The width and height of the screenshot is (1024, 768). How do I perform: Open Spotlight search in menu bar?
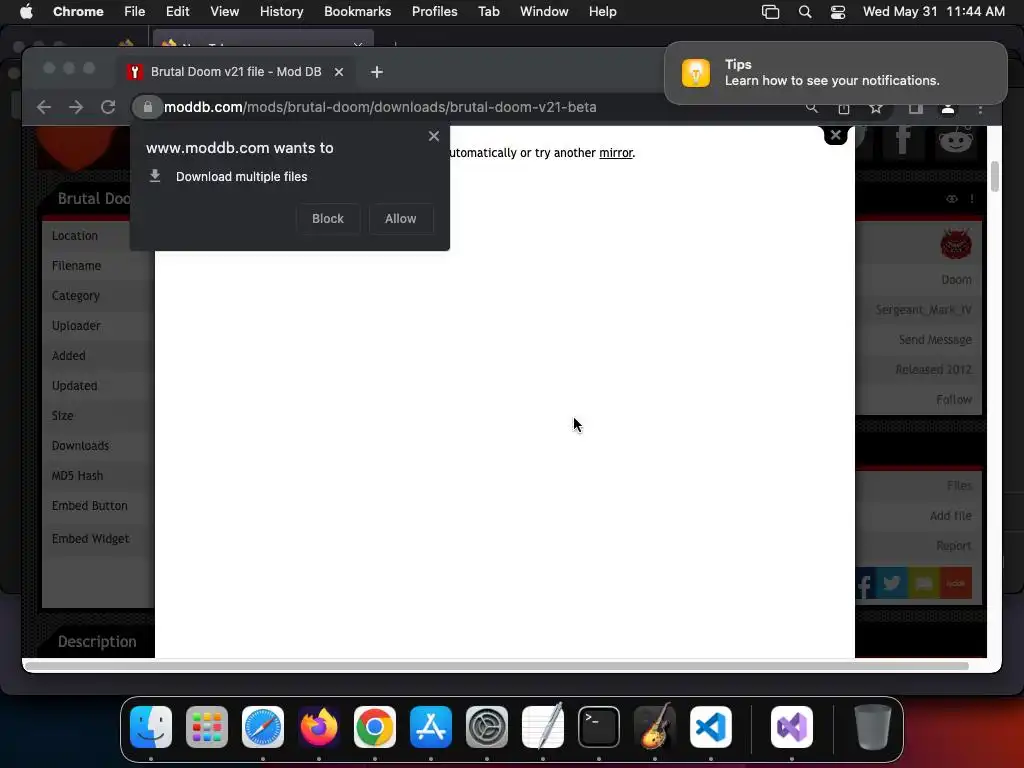click(805, 12)
